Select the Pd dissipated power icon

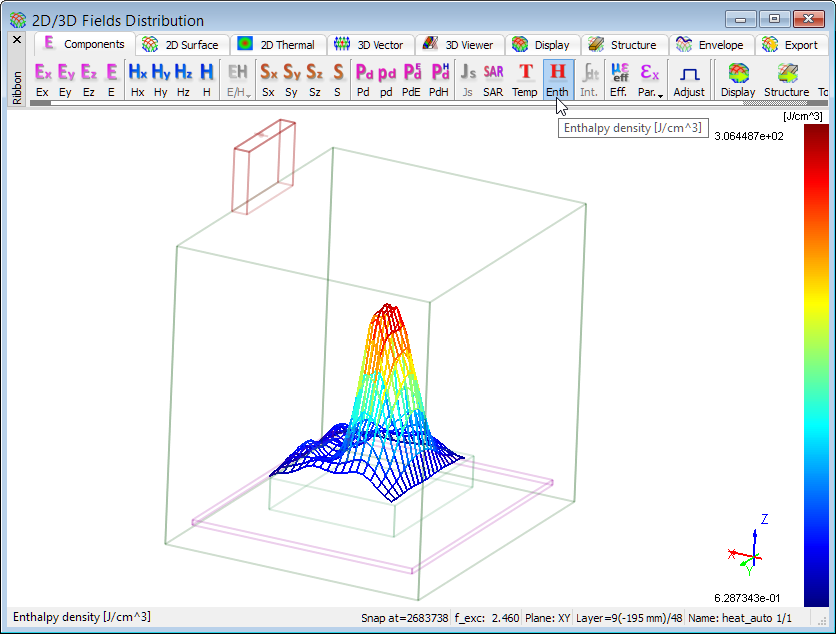[x=363, y=79]
